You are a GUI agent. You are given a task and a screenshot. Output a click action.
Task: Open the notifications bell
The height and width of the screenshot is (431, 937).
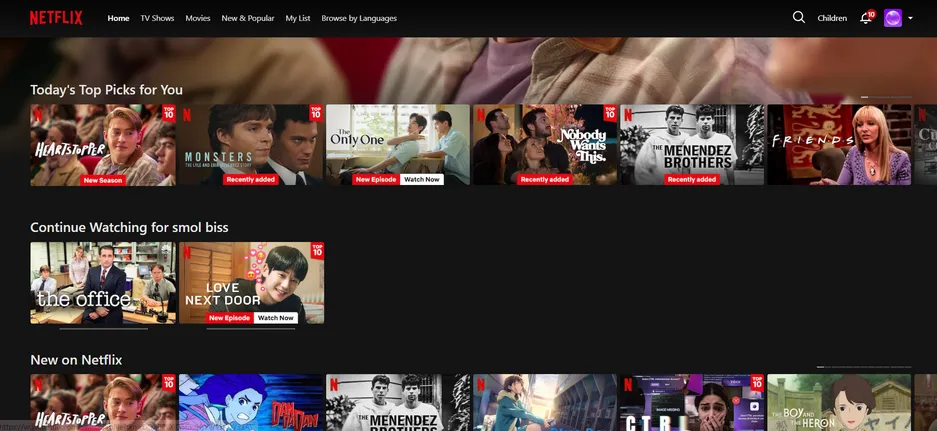pyautogui.click(x=866, y=18)
